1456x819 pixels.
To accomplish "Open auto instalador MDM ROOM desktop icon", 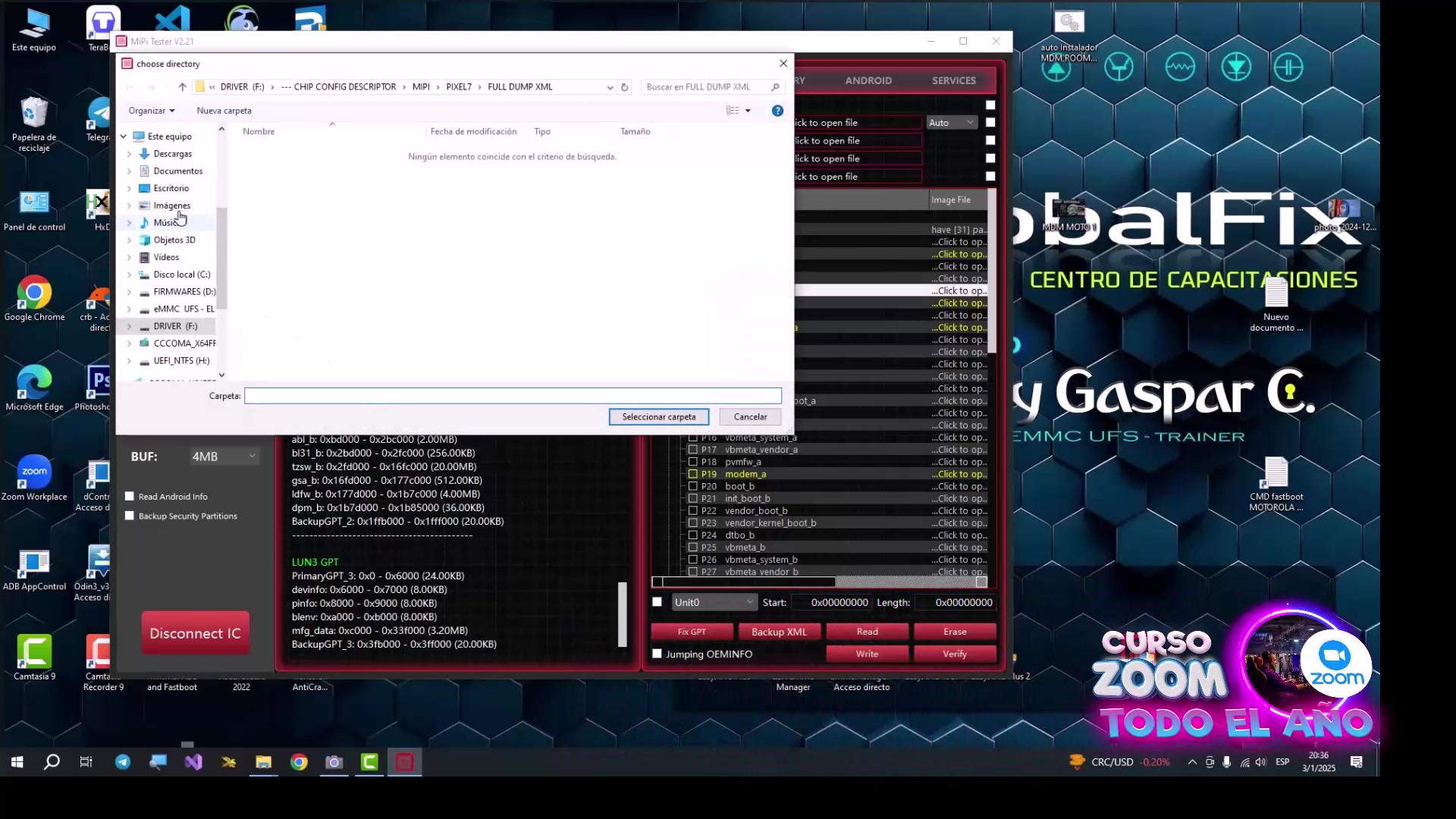I will [x=1068, y=37].
